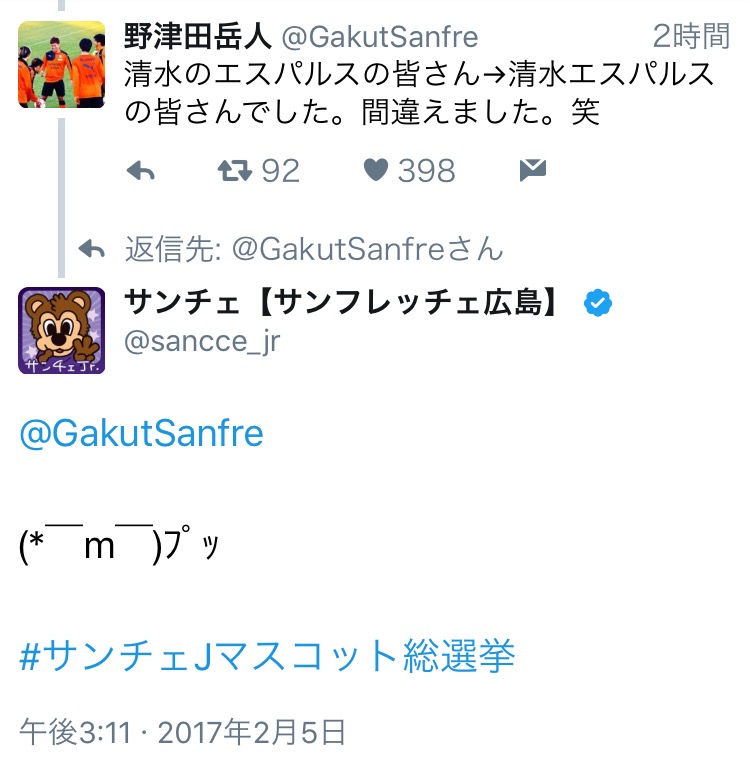750x773 pixels.
Task: Open the #サンチェJマスコット総選挙 hashtag
Action: tap(267, 656)
